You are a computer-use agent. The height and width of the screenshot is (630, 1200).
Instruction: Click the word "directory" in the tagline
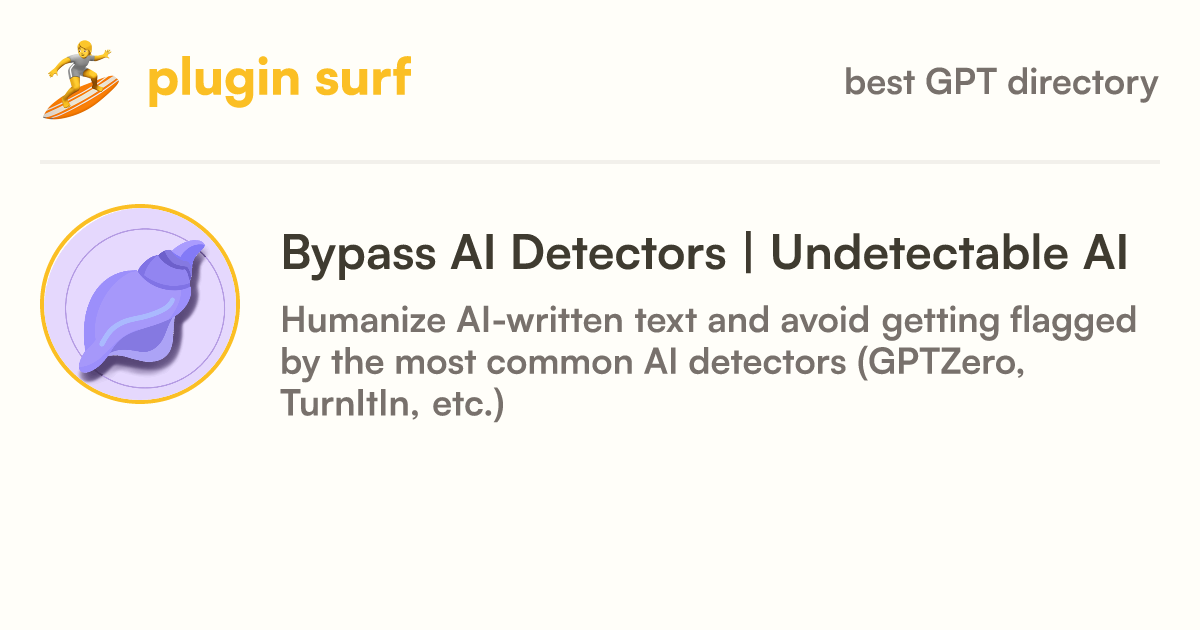[1083, 82]
